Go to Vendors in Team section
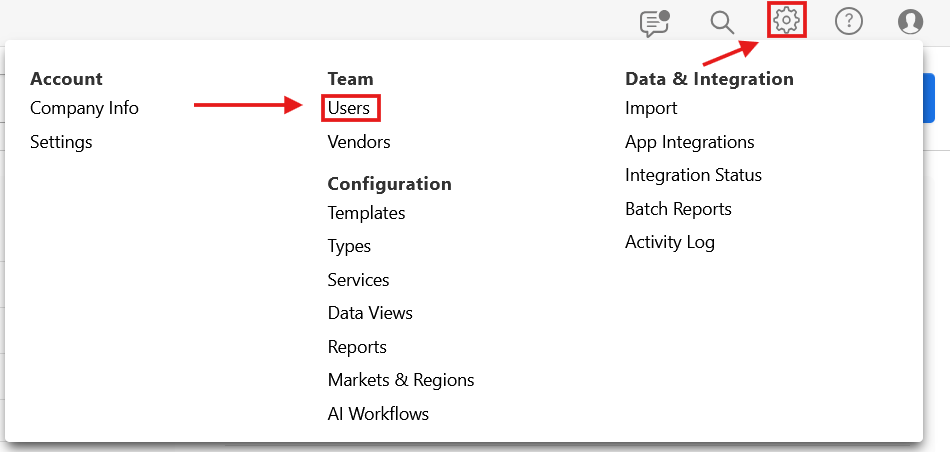This screenshot has width=950, height=452. [359, 142]
